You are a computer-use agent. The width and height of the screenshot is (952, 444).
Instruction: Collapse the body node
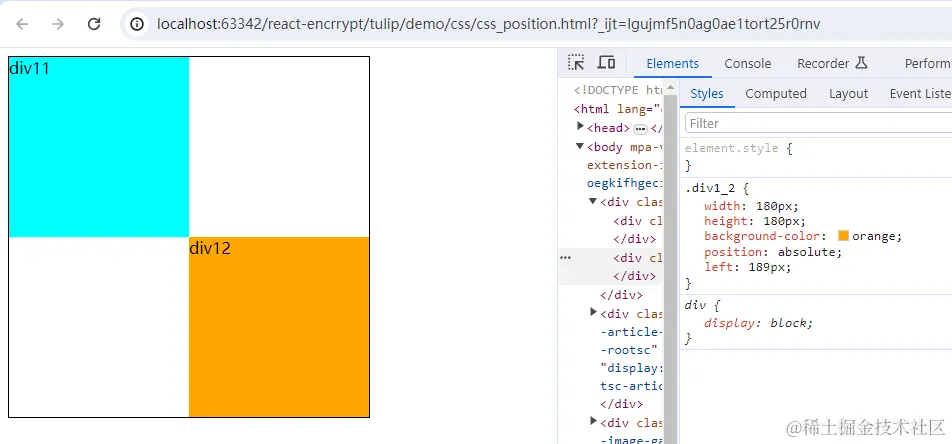(580, 146)
